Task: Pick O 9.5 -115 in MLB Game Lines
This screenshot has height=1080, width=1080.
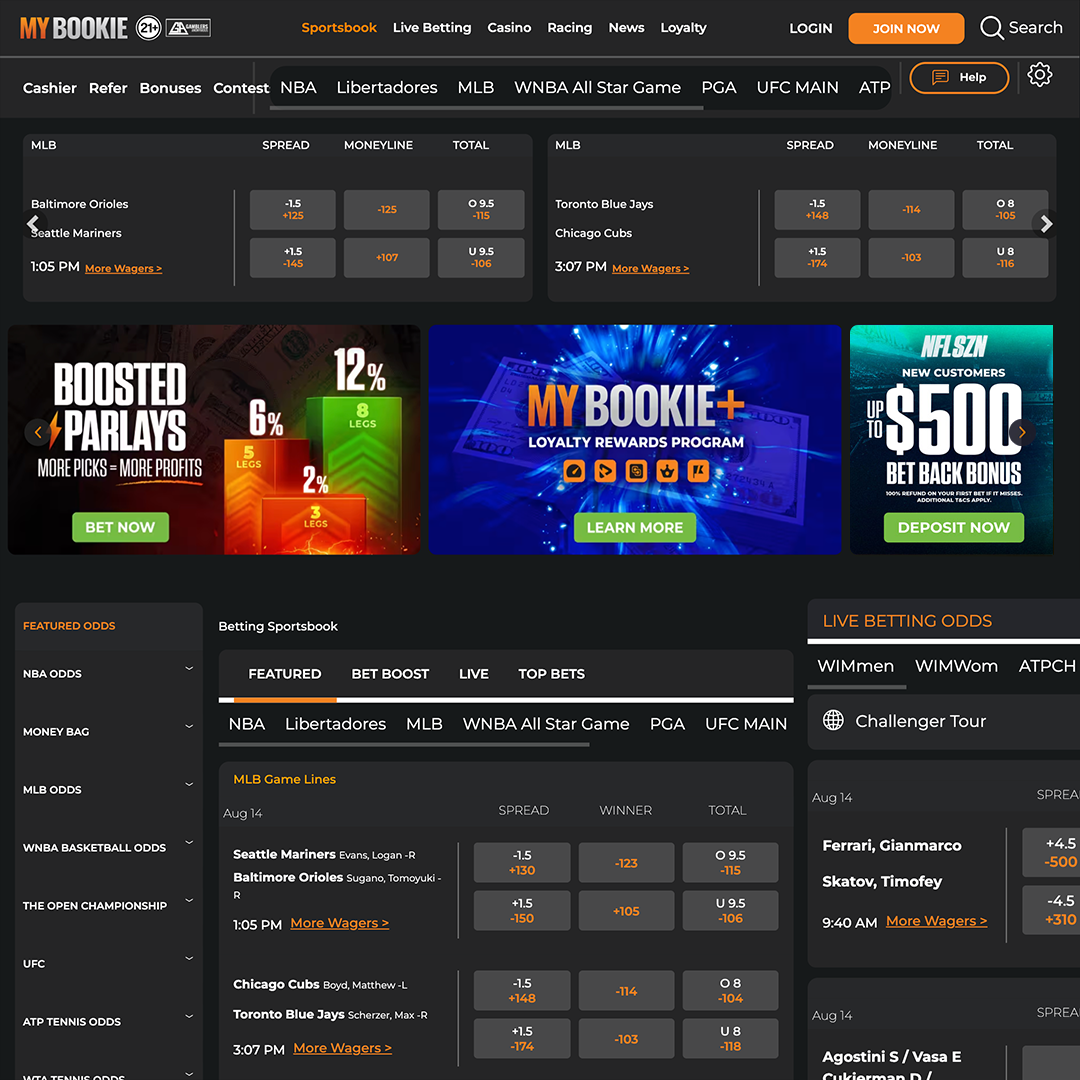Action: (x=730, y=862)
